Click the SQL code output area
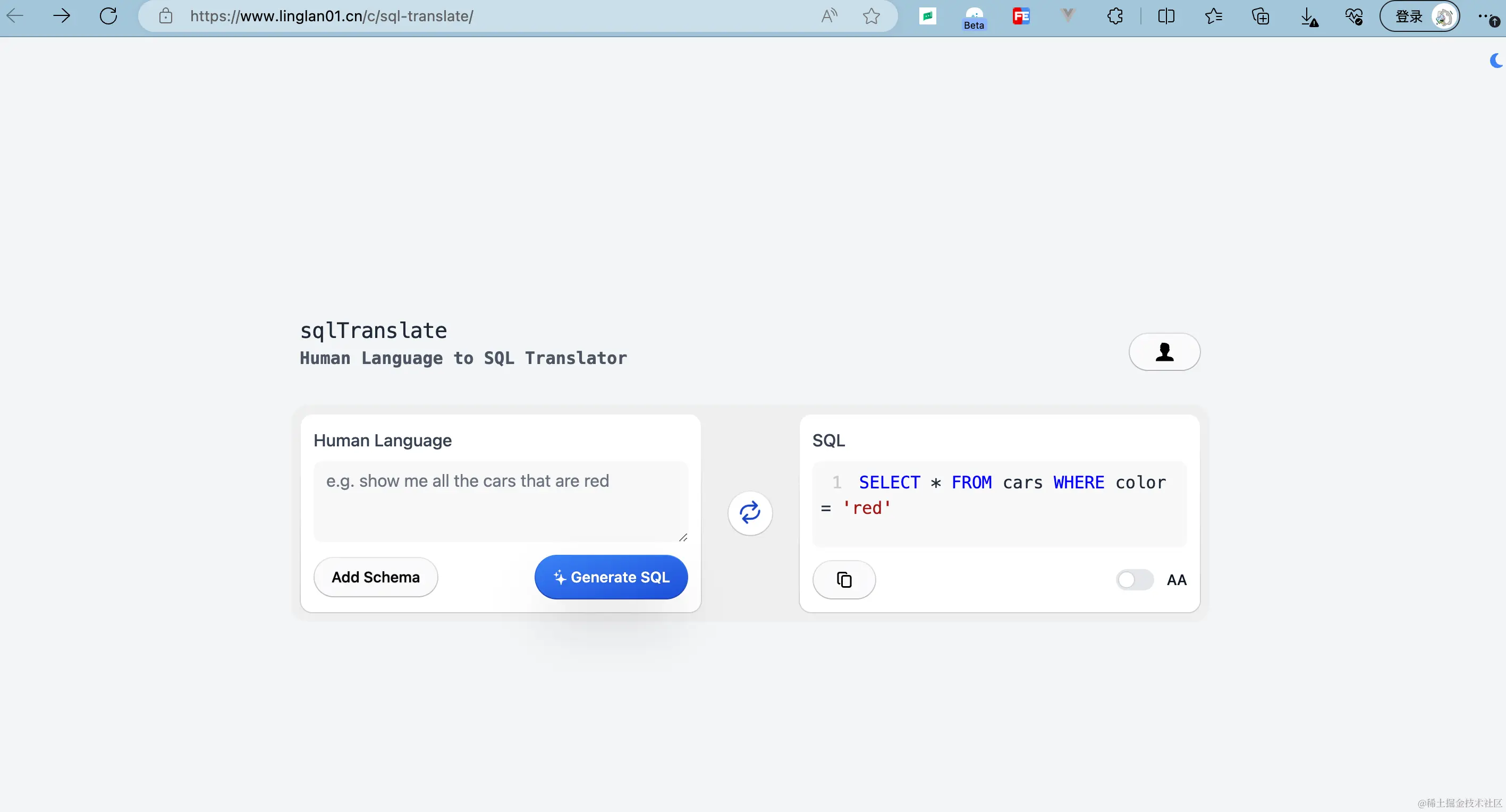This screenshot has width=1506, height=812. tap(999, 504)
